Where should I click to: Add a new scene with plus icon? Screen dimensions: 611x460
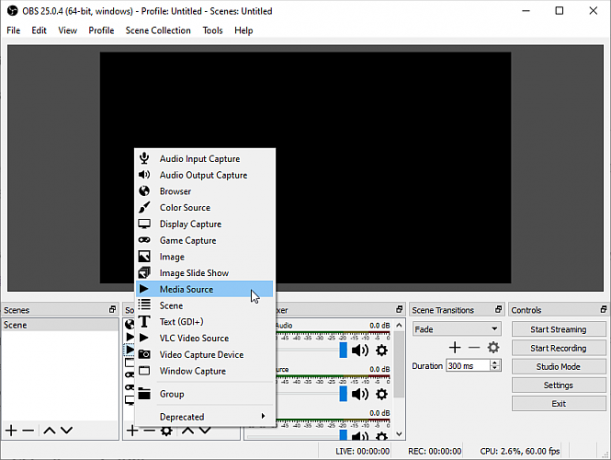[11, 430]
